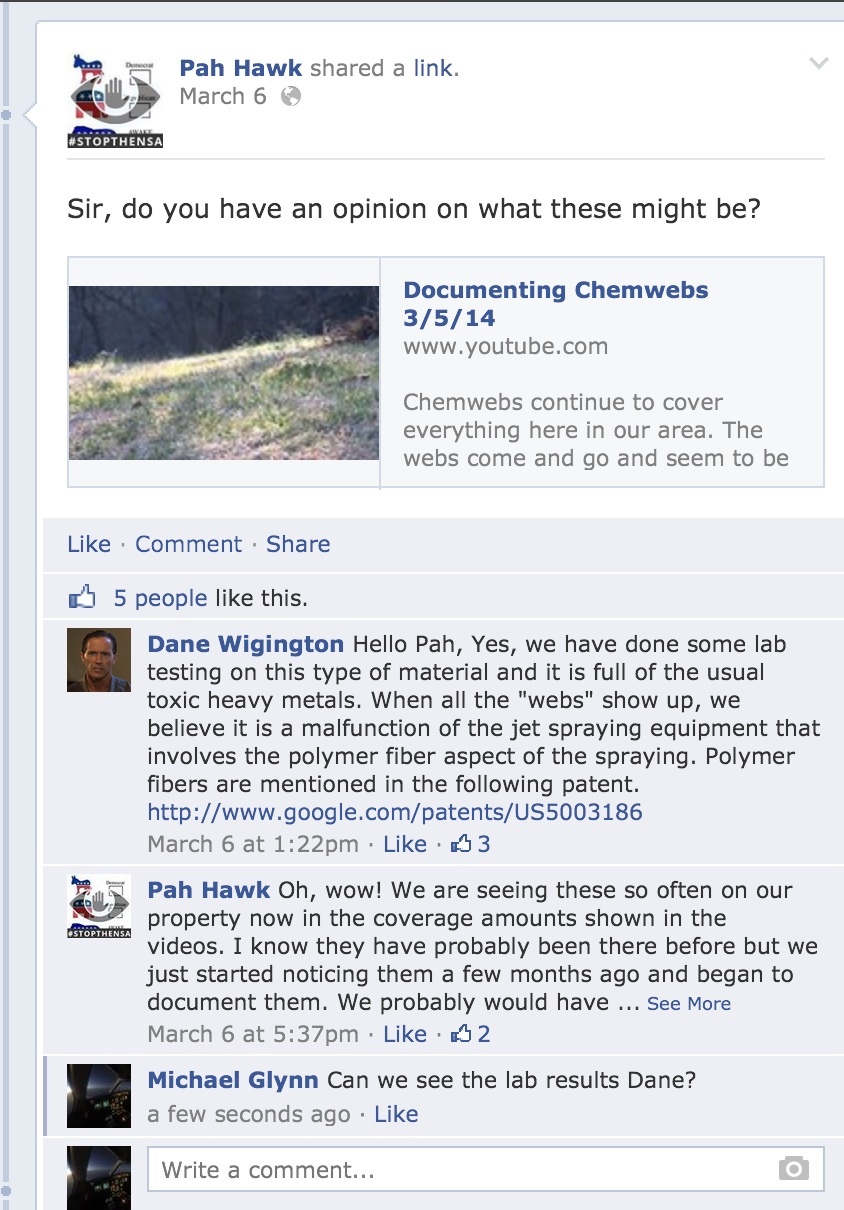
Task: Like Michael Glynn's comment
Action: click(396, 1114)
